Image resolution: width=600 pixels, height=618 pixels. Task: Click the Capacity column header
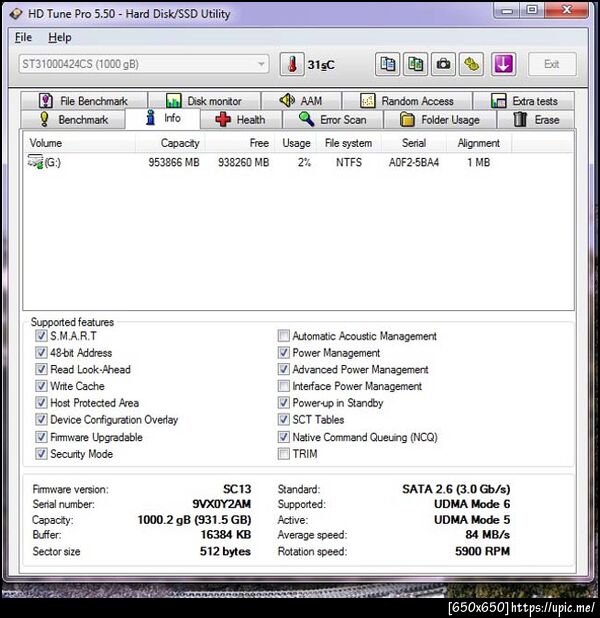(170, 143)
